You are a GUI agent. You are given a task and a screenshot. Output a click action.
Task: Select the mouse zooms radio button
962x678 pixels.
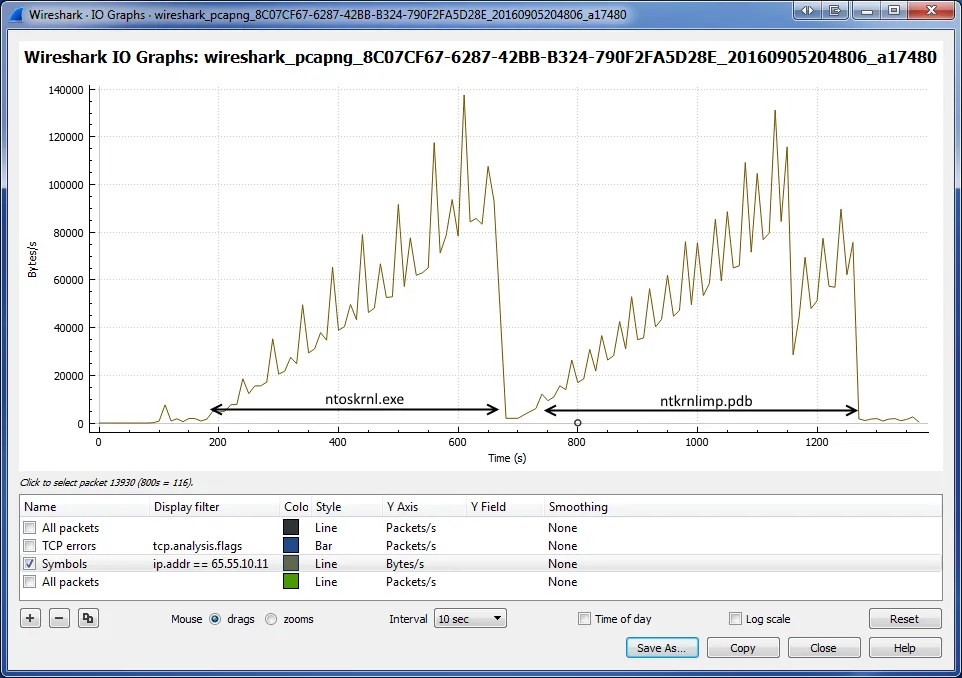[271, 619]
